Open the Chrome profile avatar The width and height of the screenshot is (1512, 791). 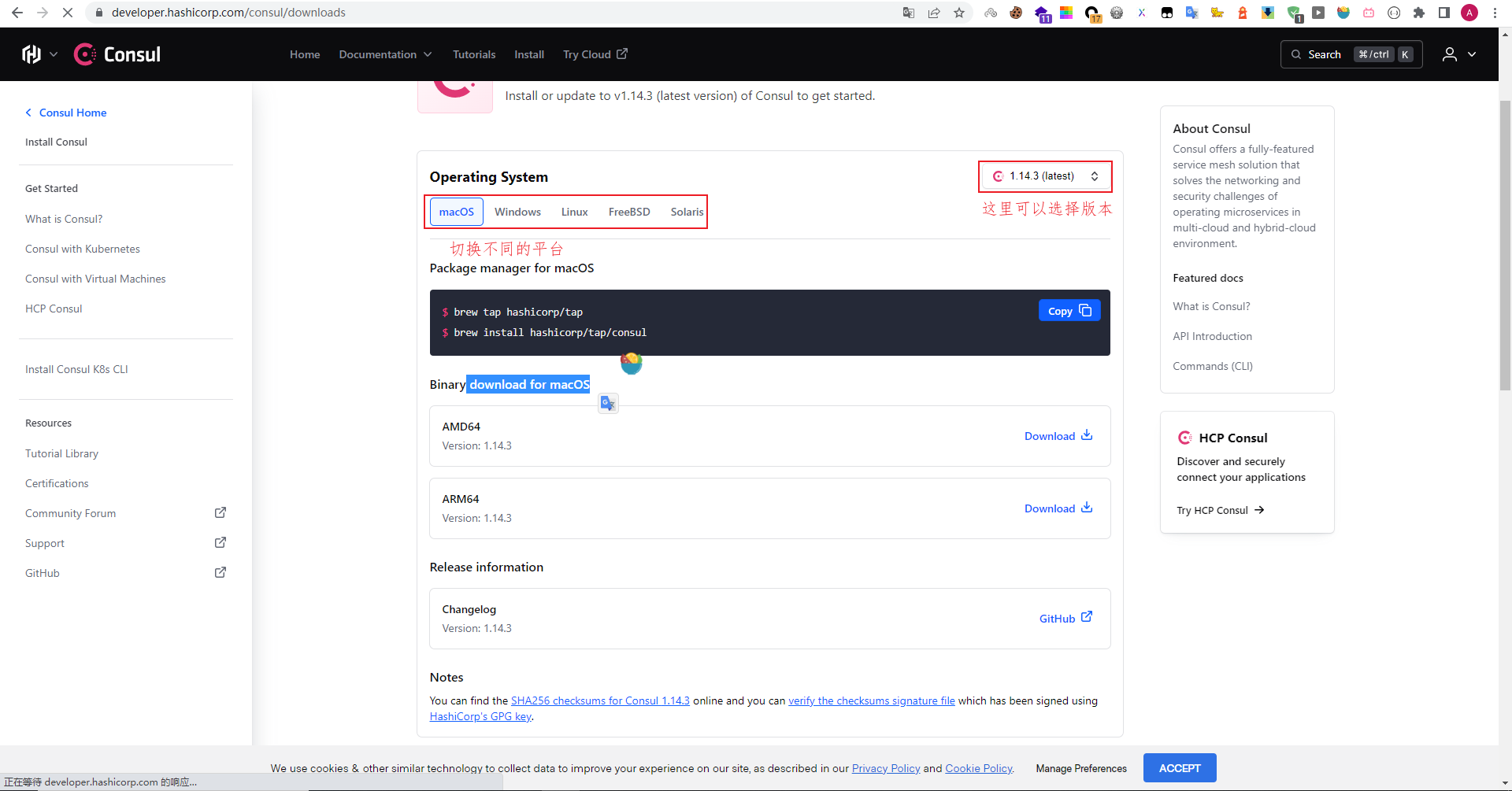(1469, 13)
